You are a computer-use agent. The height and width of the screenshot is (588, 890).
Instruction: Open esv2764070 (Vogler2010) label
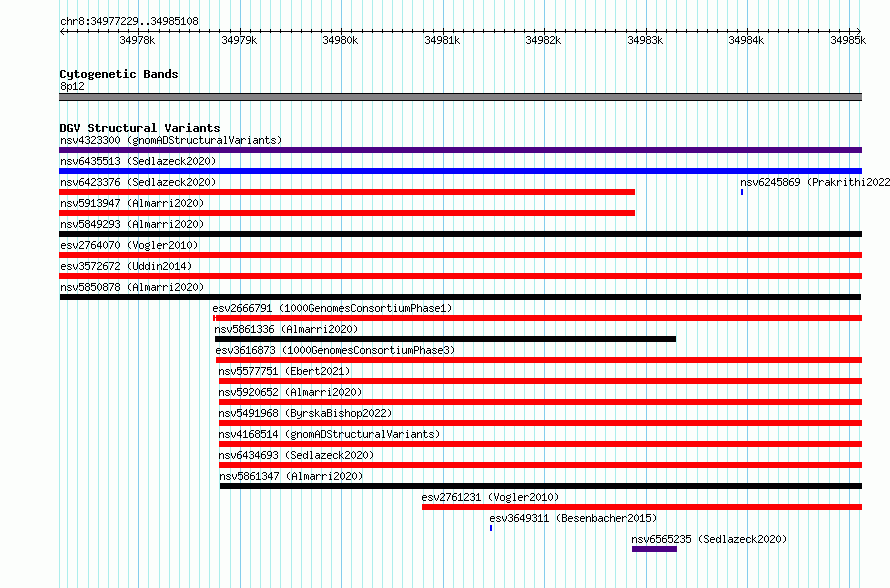click(x=129, y=245)
